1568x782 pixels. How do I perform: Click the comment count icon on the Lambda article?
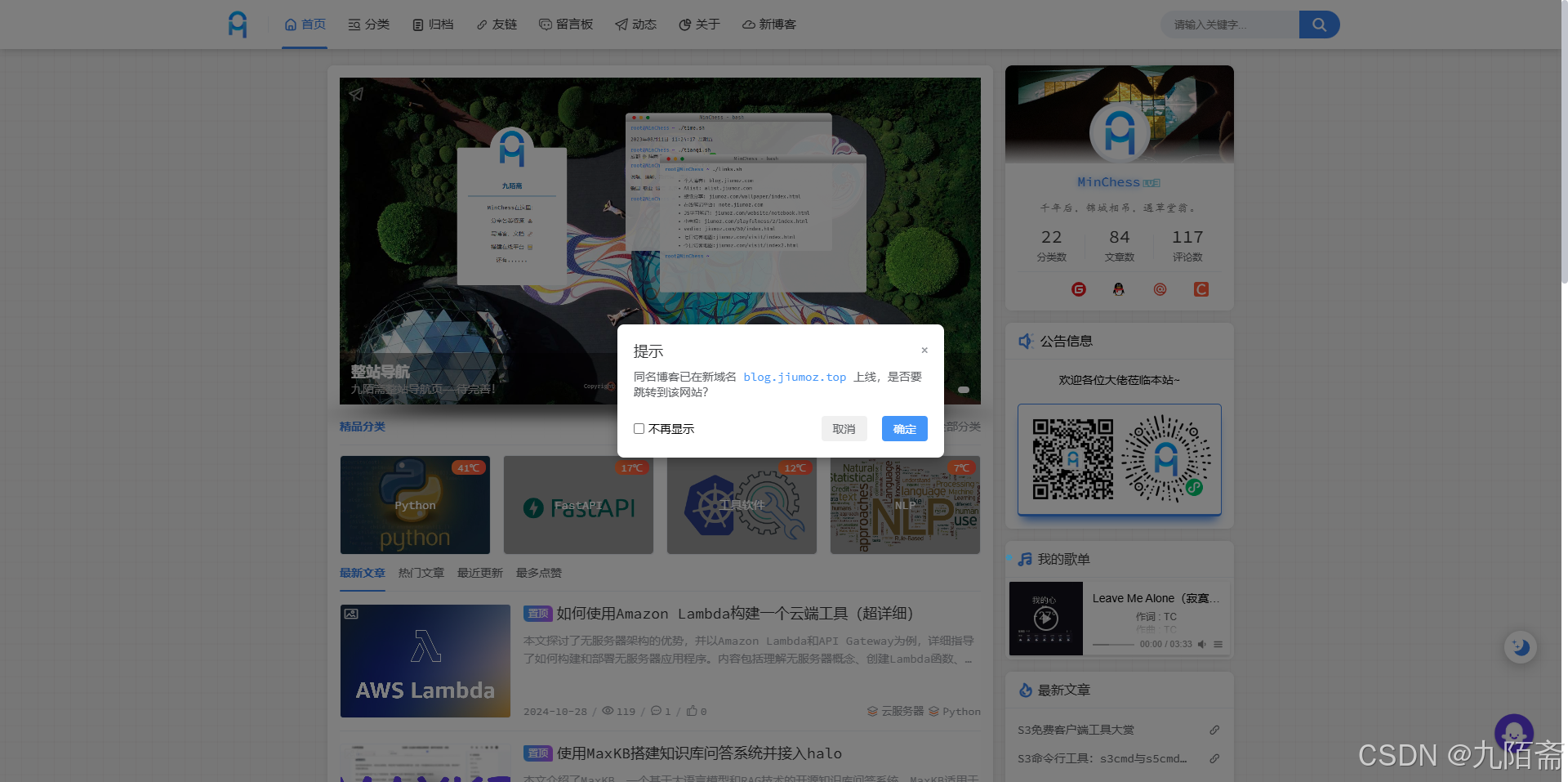656,711
